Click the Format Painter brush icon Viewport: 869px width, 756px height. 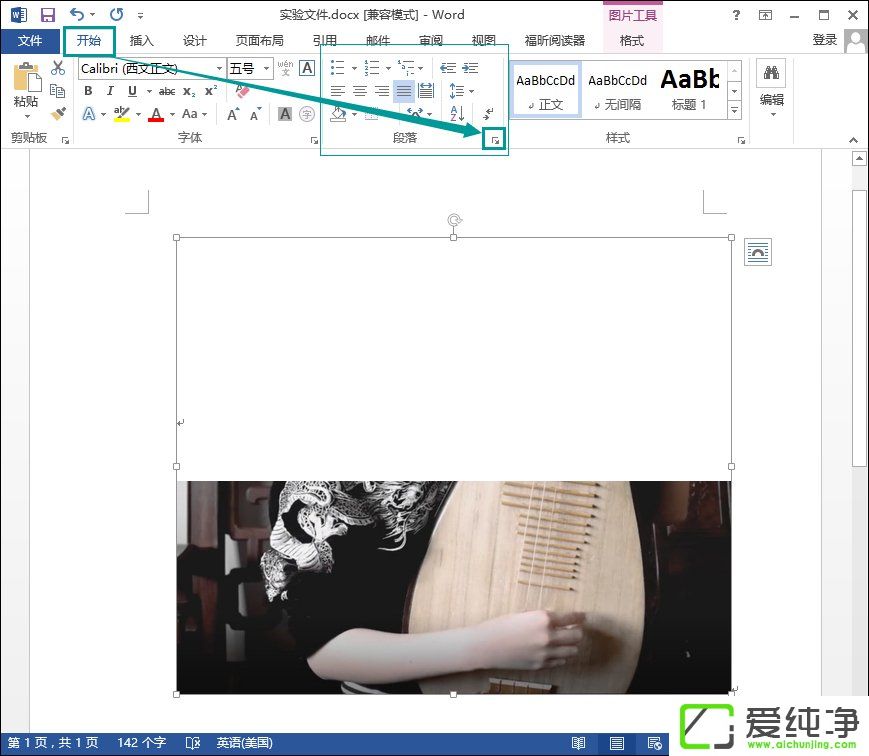(x=58, y=114)
